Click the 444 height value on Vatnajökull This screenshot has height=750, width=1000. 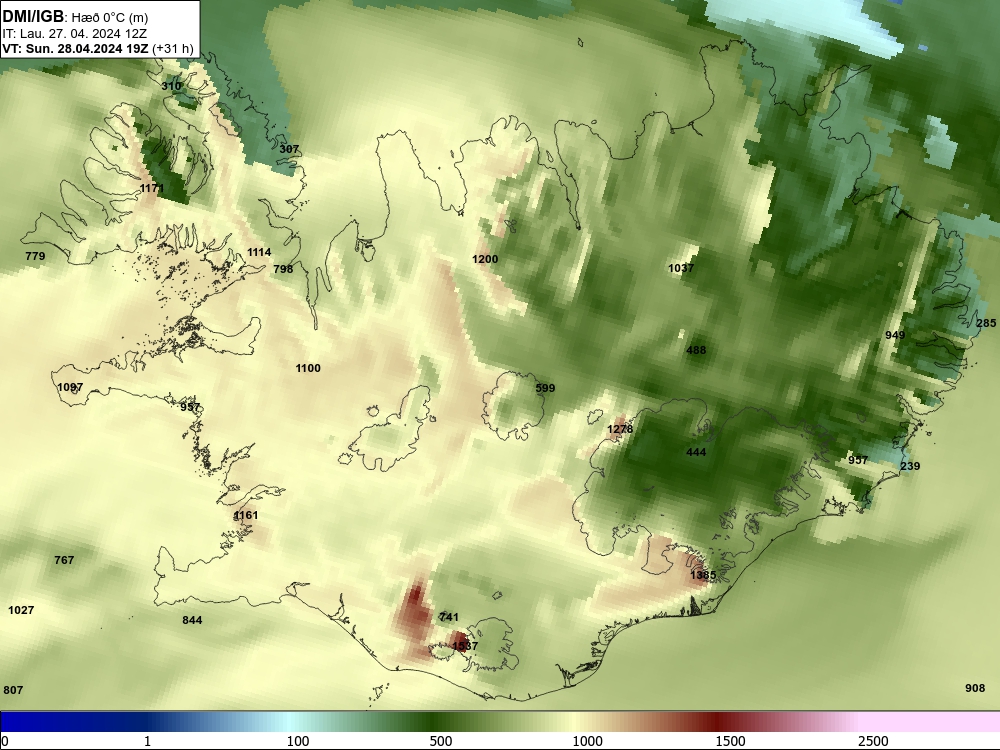tap(696, 452)
